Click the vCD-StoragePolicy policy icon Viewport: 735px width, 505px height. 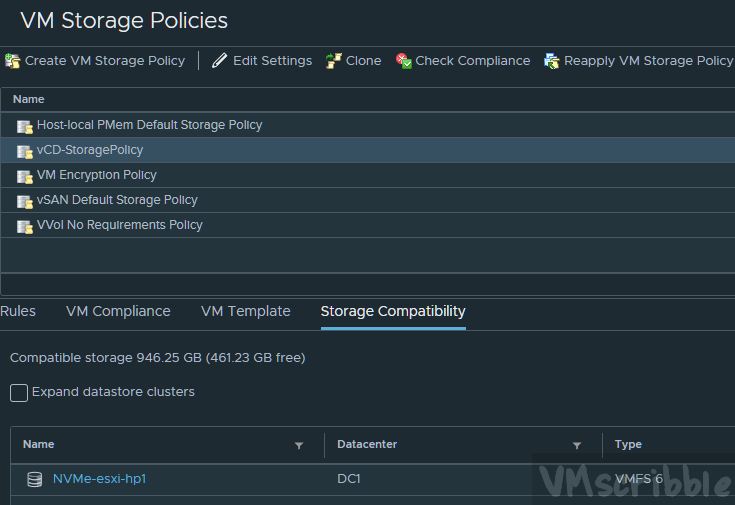[x=25, y=151]
